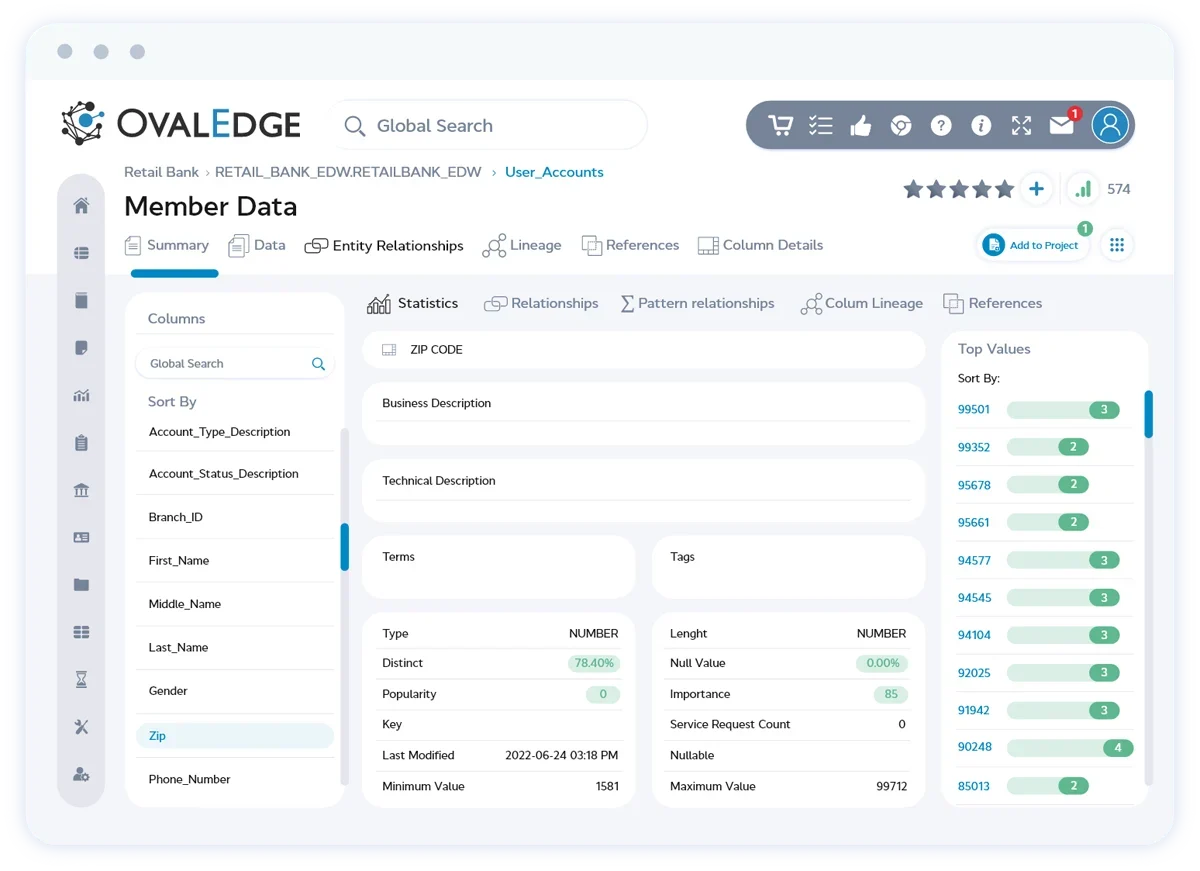Click the plus icon beside star rating

click(x=1037, y=188)
